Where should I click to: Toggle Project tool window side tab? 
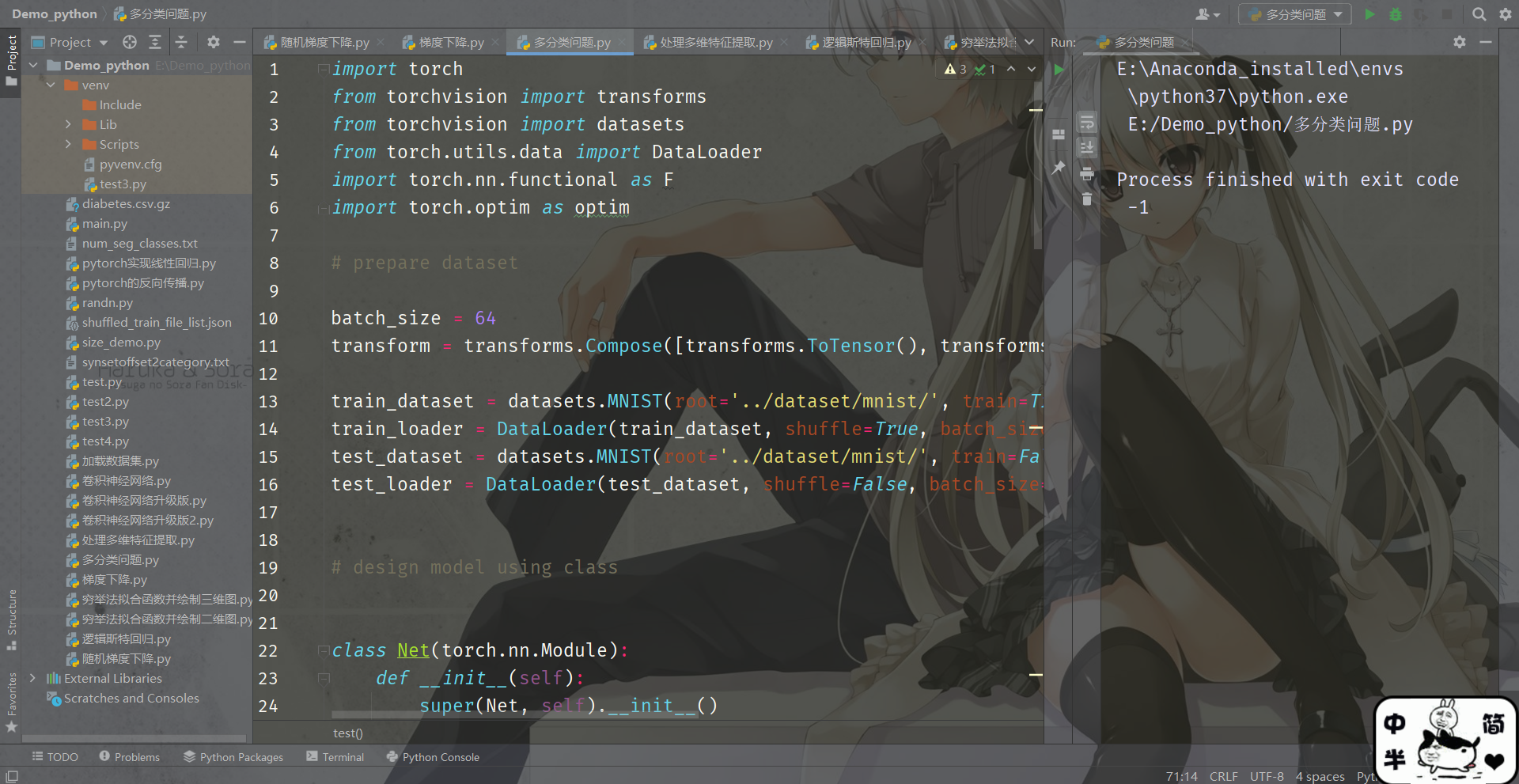click(11, 62)
